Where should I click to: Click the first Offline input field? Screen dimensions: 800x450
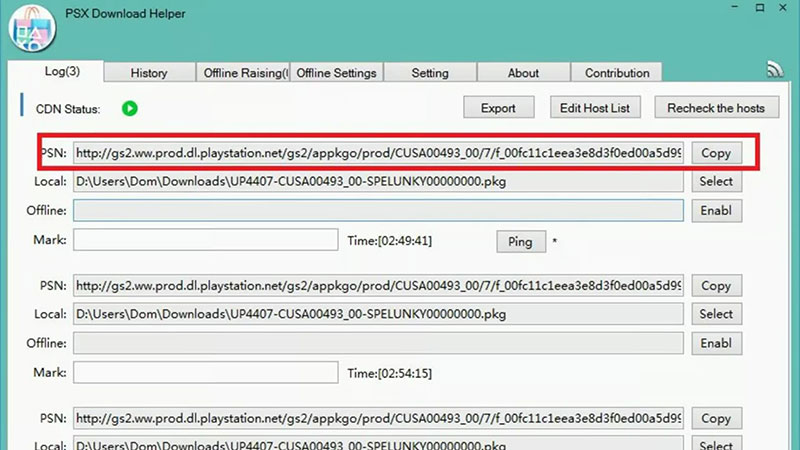378,211
